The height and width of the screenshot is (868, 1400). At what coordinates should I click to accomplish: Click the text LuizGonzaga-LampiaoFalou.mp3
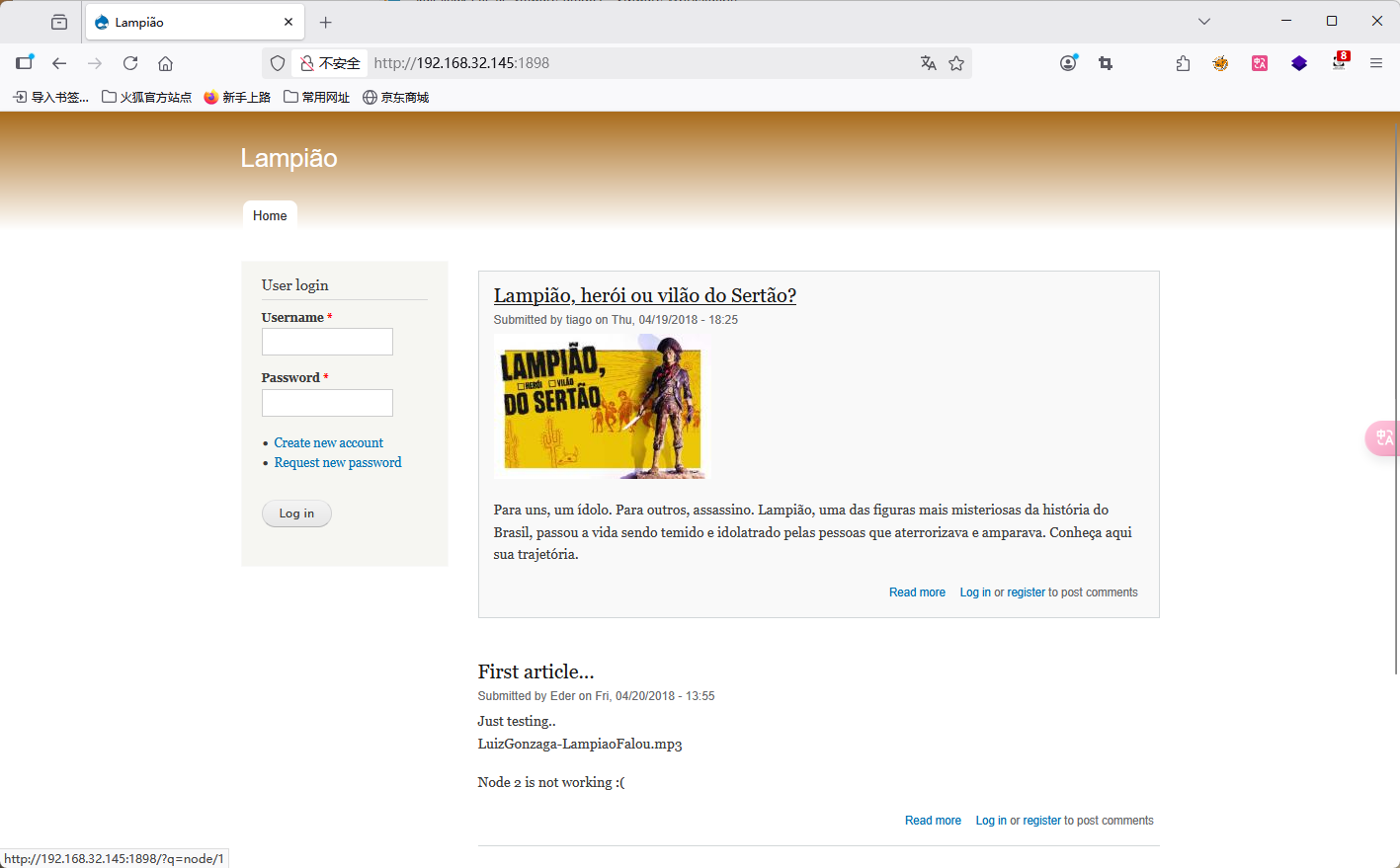point(580,744)
